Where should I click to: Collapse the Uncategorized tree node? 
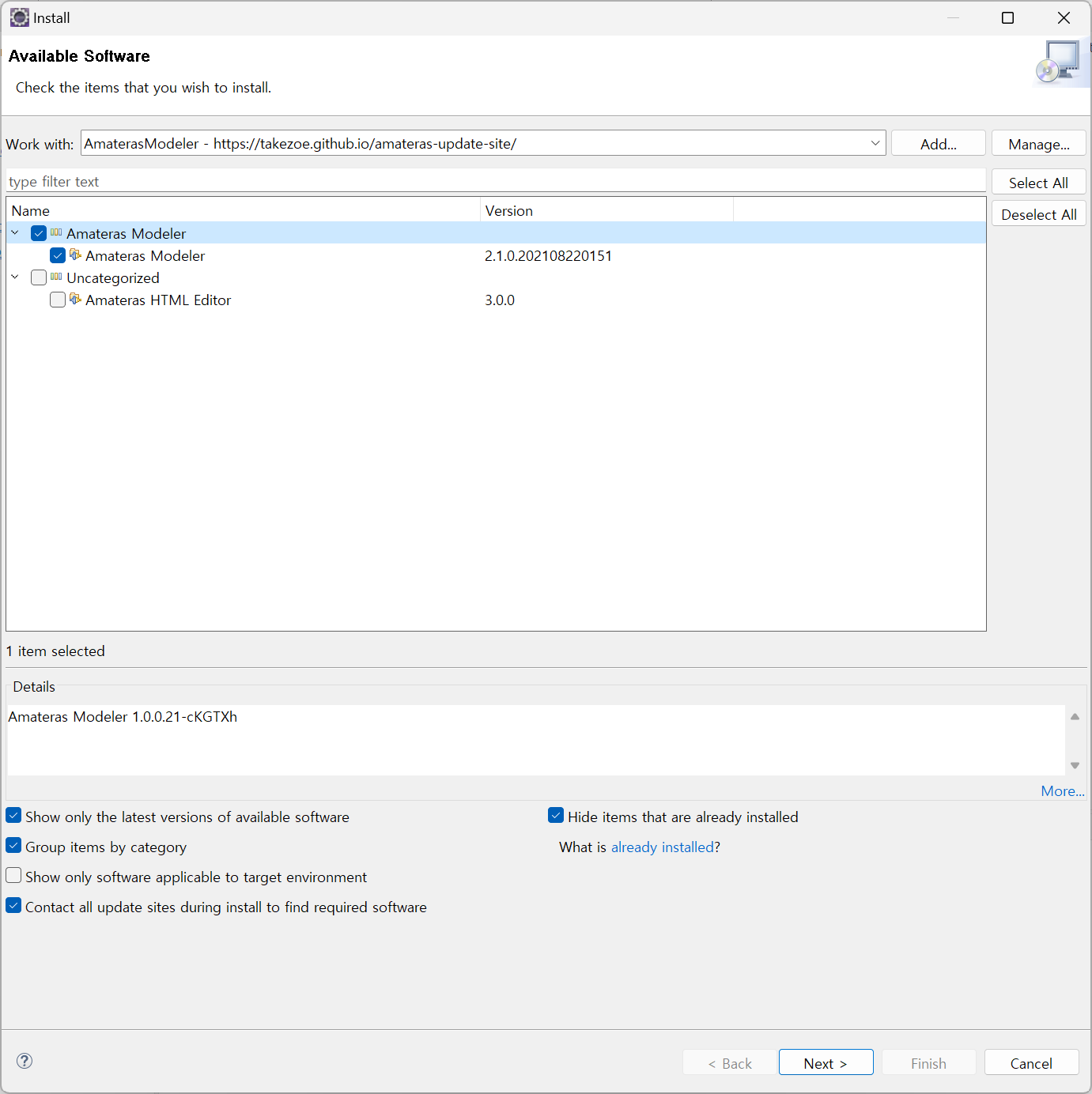point(15,277)
